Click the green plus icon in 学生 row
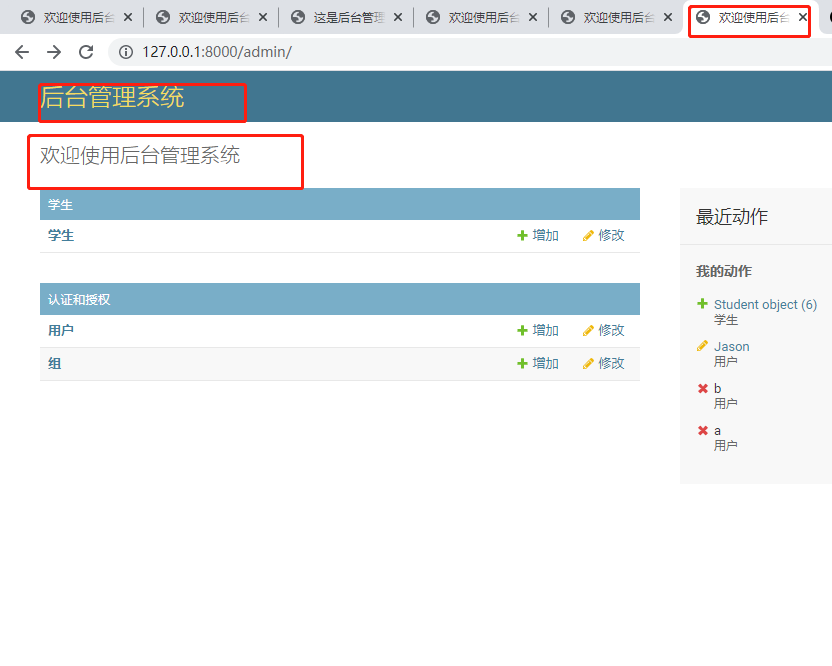Viewport: 832px width, 666px height. (x=522, y=235)
